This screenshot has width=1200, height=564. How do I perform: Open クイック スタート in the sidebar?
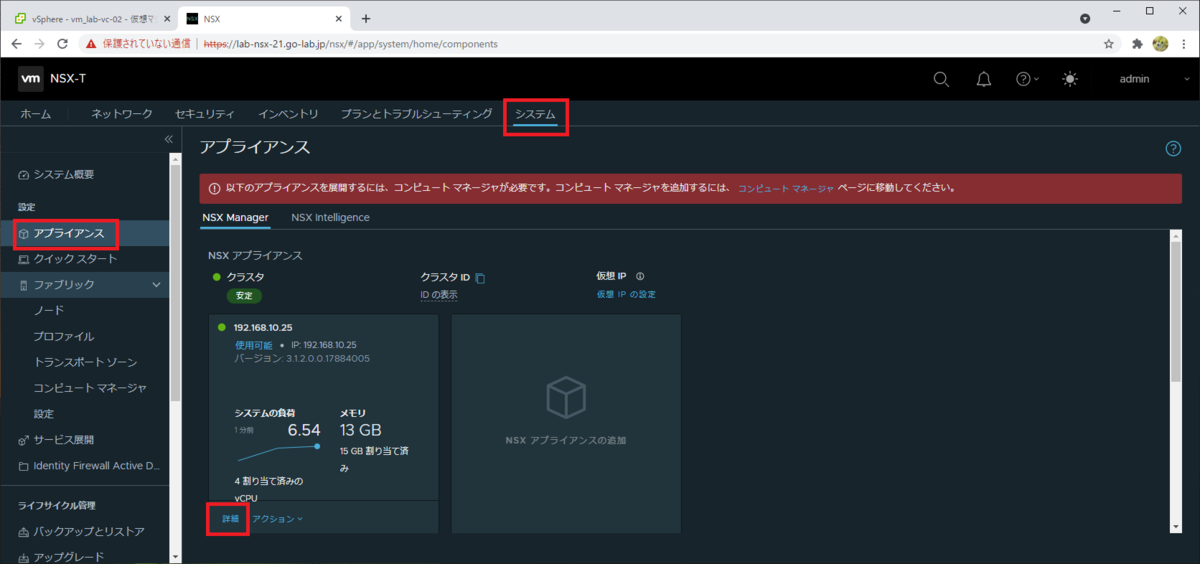tap(75, 259)
